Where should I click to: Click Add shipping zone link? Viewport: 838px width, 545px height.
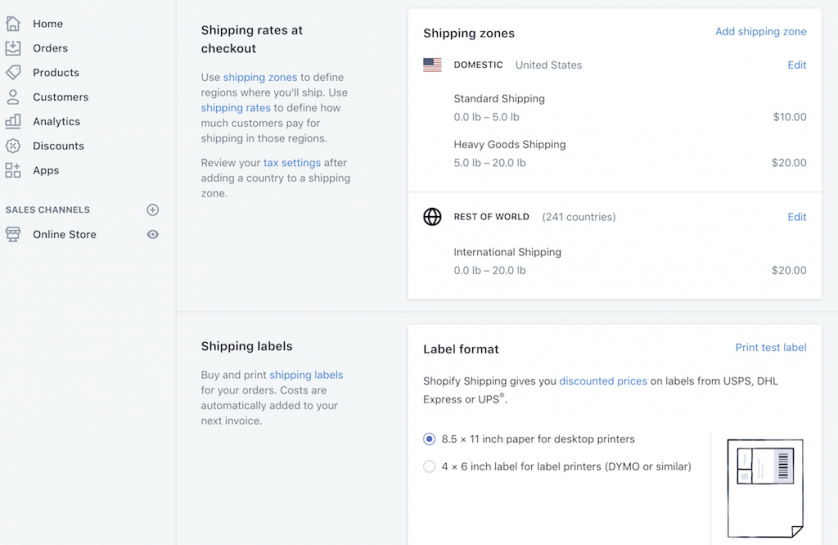pyautogui.click(x=760, y=32)
